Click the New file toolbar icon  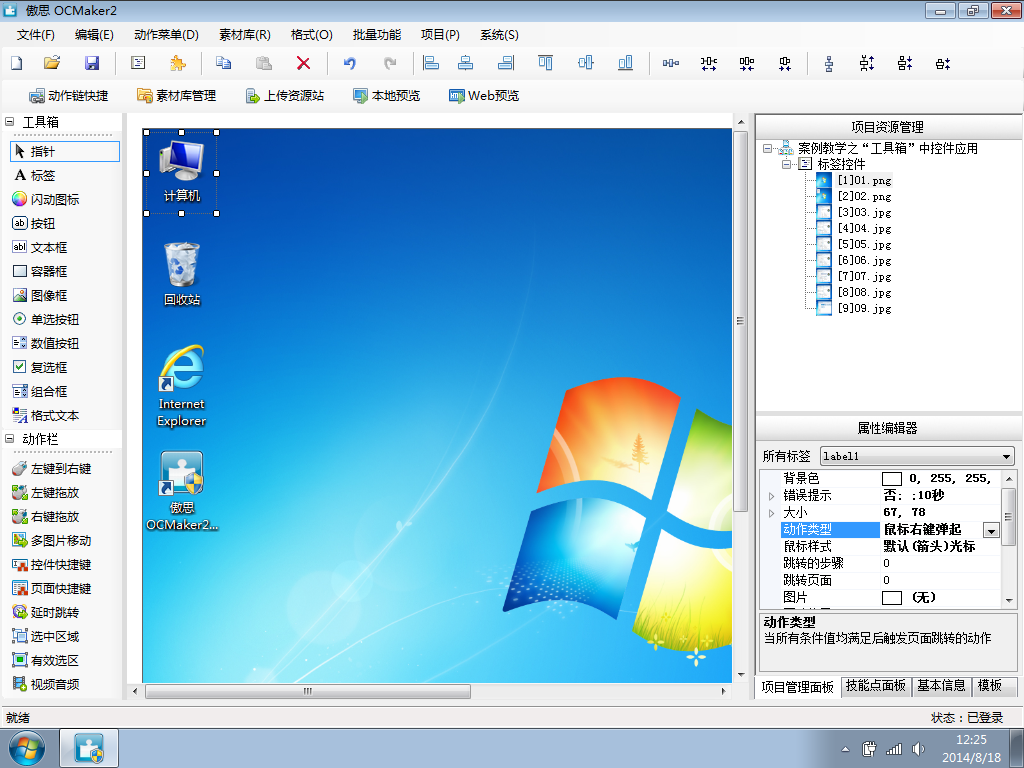click(x=17, y=63)
